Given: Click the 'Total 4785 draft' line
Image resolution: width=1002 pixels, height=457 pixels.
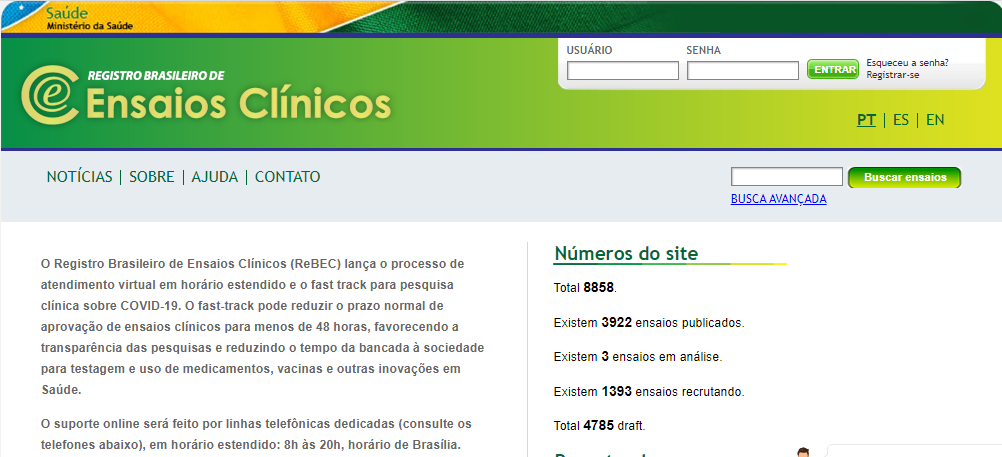Looking at the screenshot, I should (600, 425).
